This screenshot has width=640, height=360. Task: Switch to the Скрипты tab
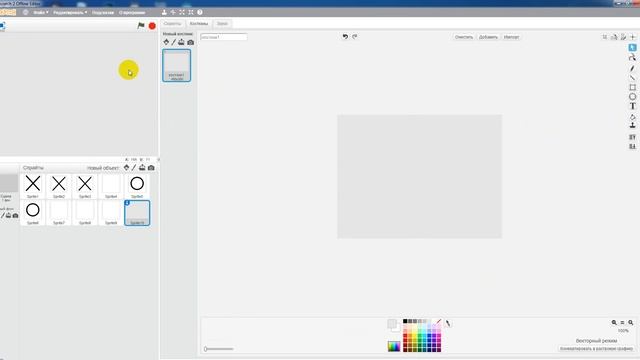pyautogui.click(x=172, y=24)
